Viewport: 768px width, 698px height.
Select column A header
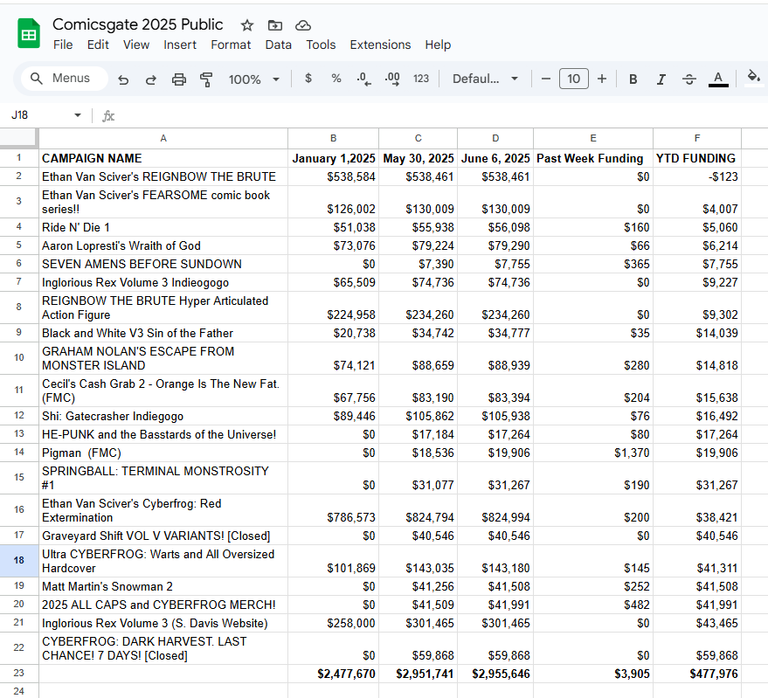pyautogui.click(x=163, y=138)
